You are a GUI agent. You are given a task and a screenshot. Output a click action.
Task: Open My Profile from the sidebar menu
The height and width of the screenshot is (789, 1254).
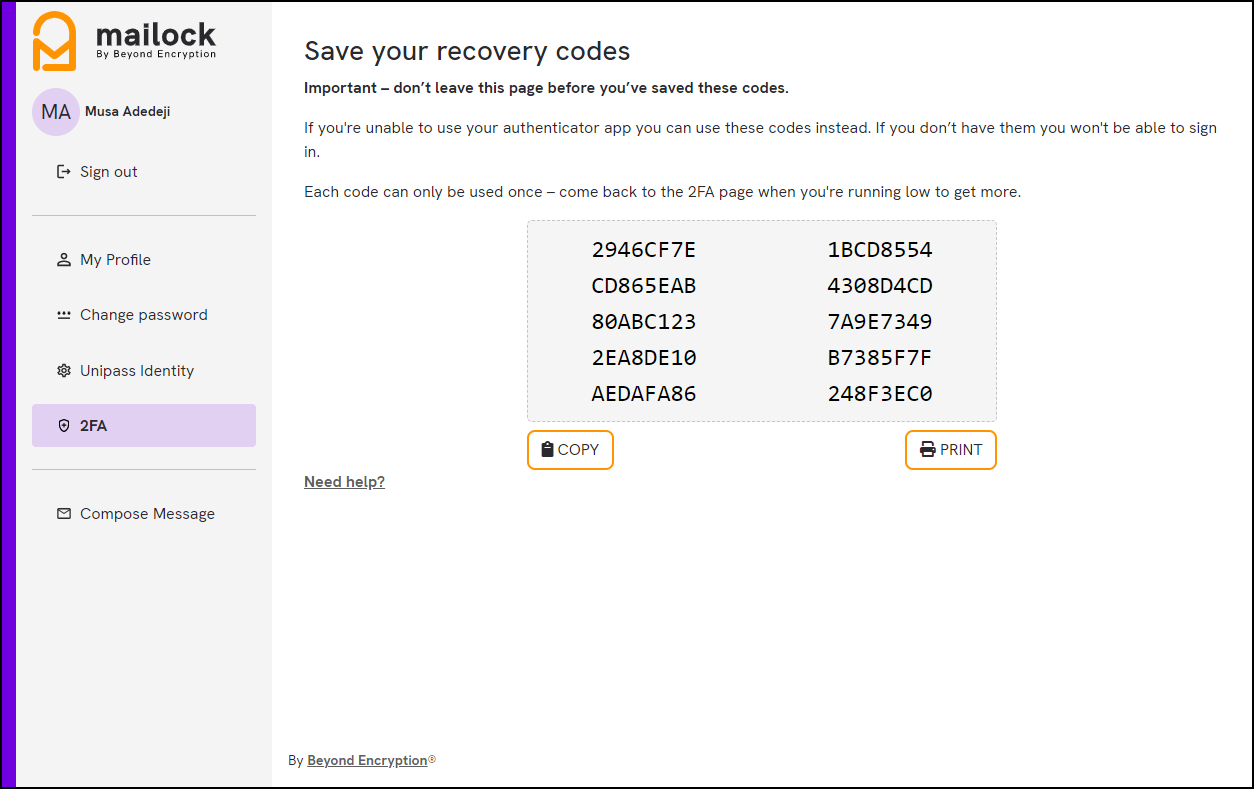tap(115, 259)
